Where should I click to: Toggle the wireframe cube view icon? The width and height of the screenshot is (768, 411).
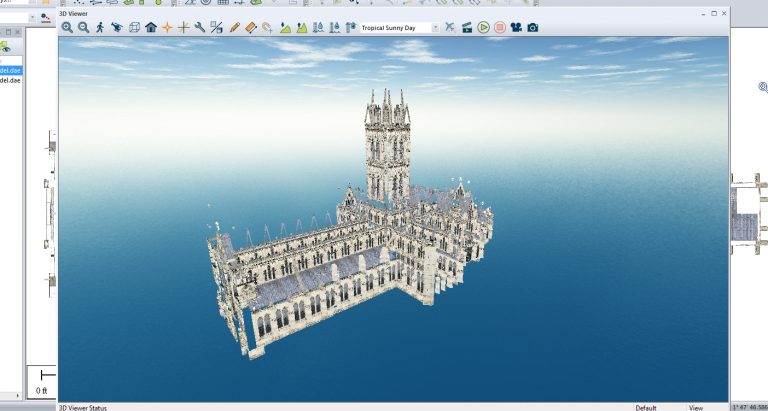[x=134, y=27]
